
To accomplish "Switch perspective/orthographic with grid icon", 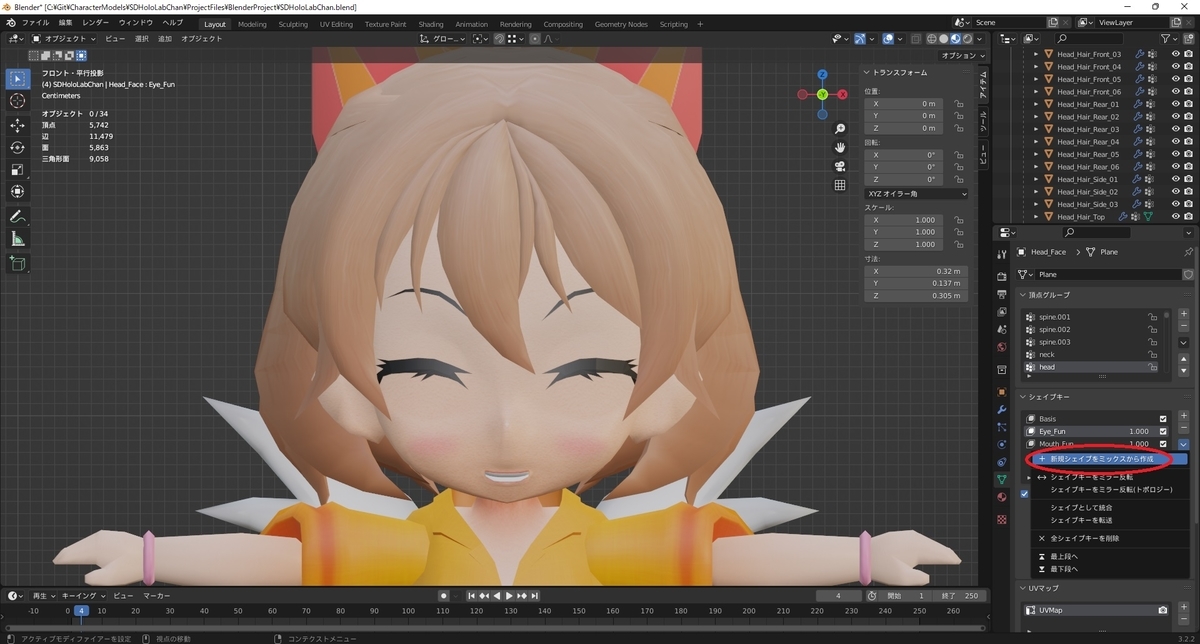I will [x=840, y=185].
